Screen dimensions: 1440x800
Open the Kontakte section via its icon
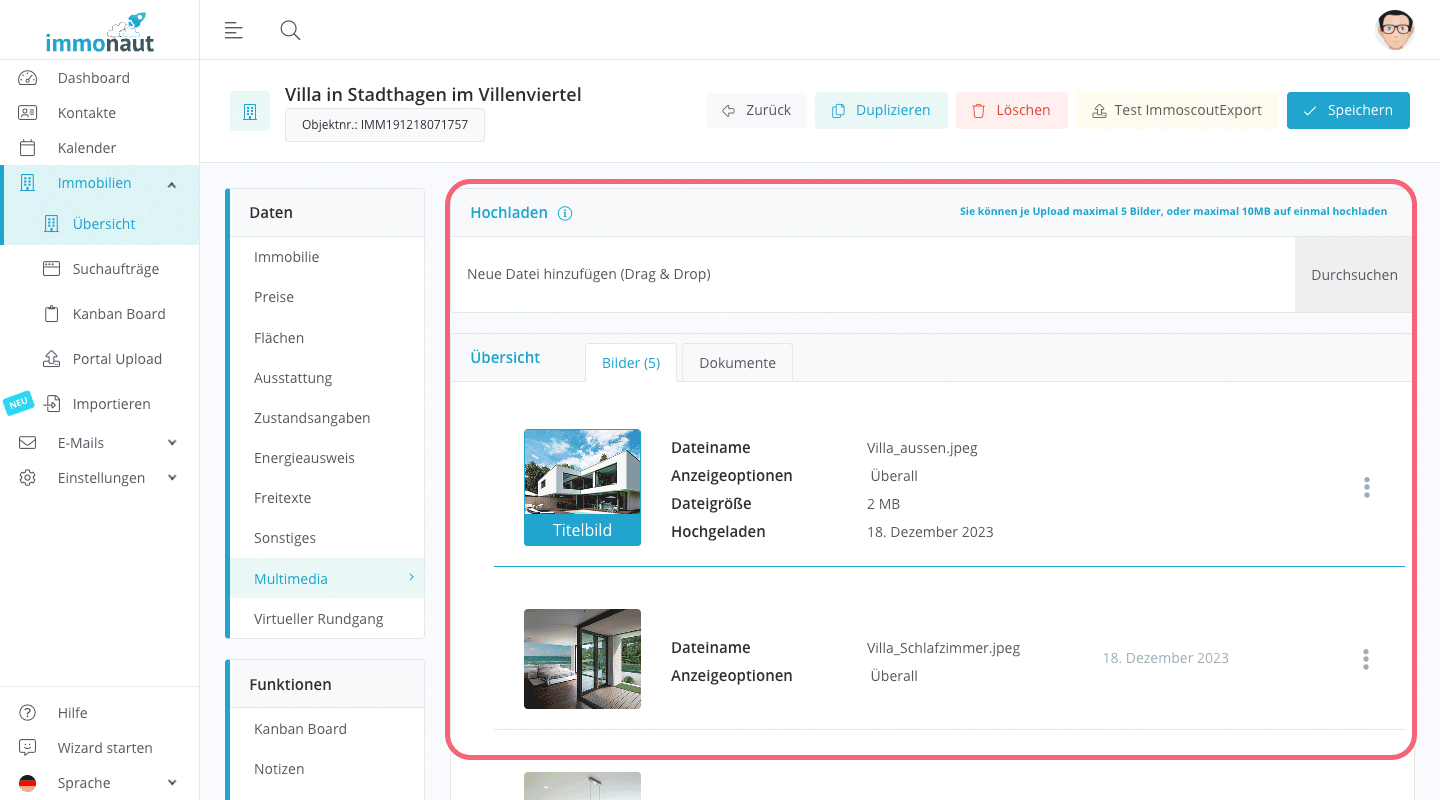point(26,112)
